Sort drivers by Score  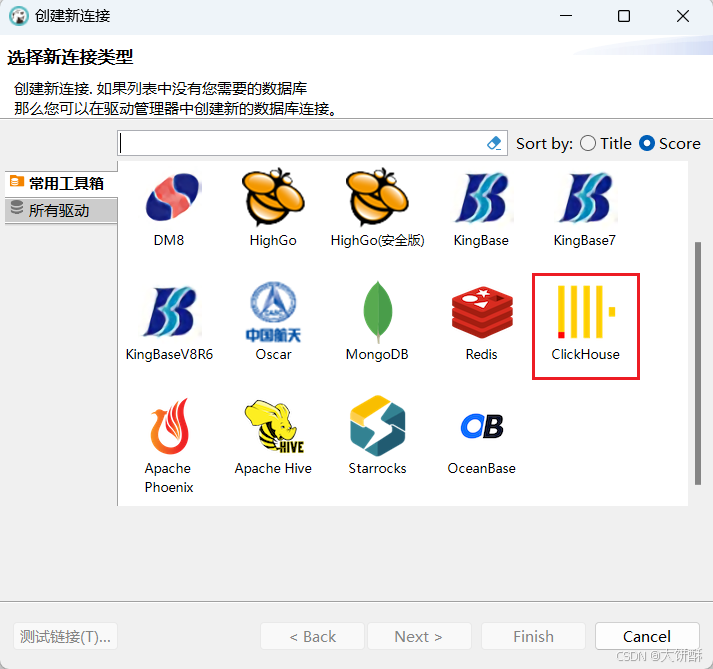[670, 143]
